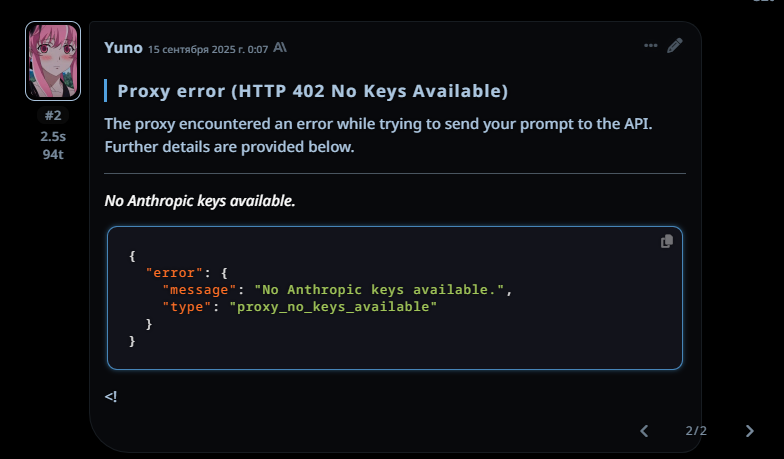Click the '<!' text below code block
Viewport: 784px width, 459px height.
click(111, 397)
